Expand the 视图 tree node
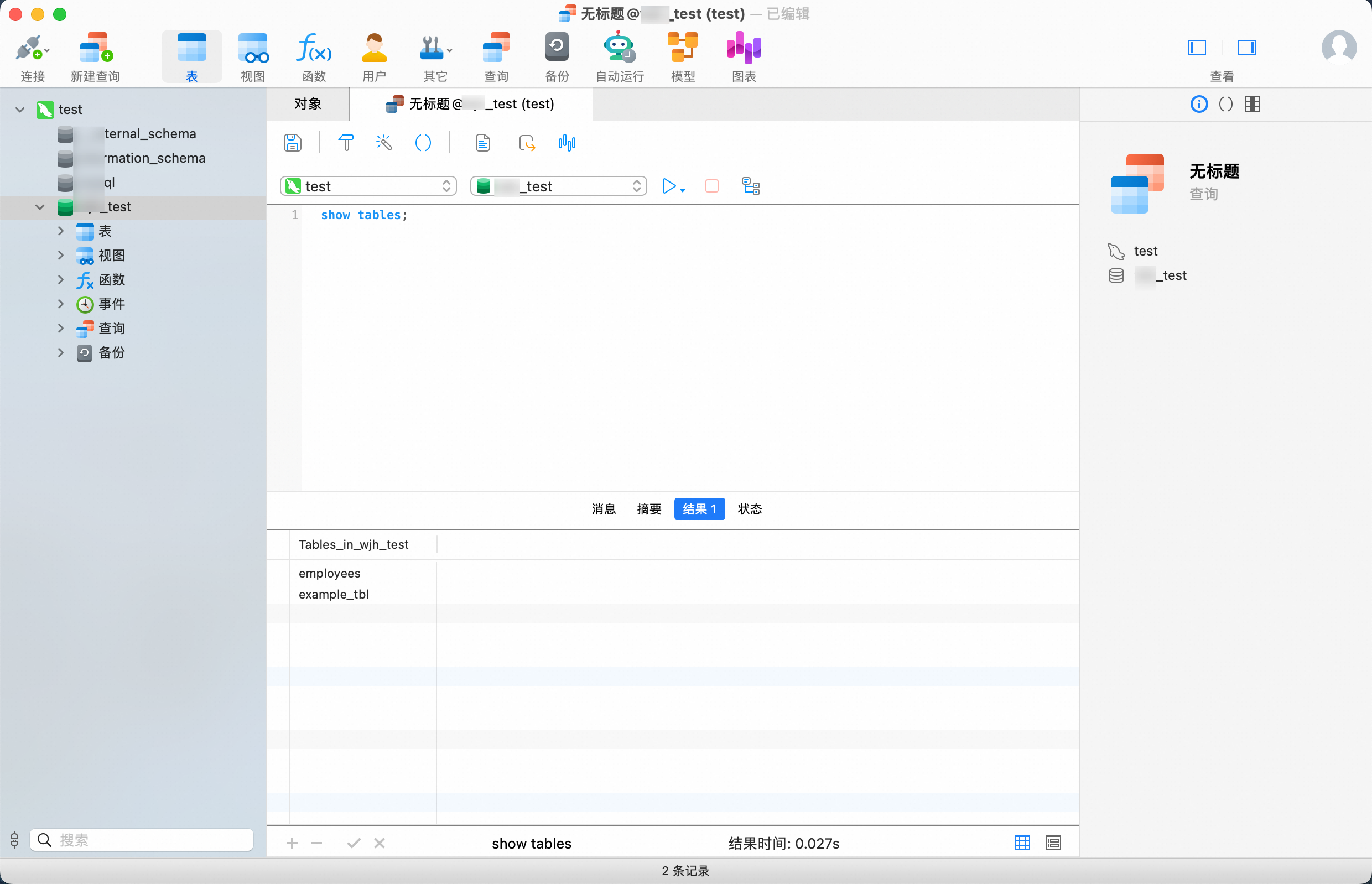The image size is (1372, 884). [61, 255]
